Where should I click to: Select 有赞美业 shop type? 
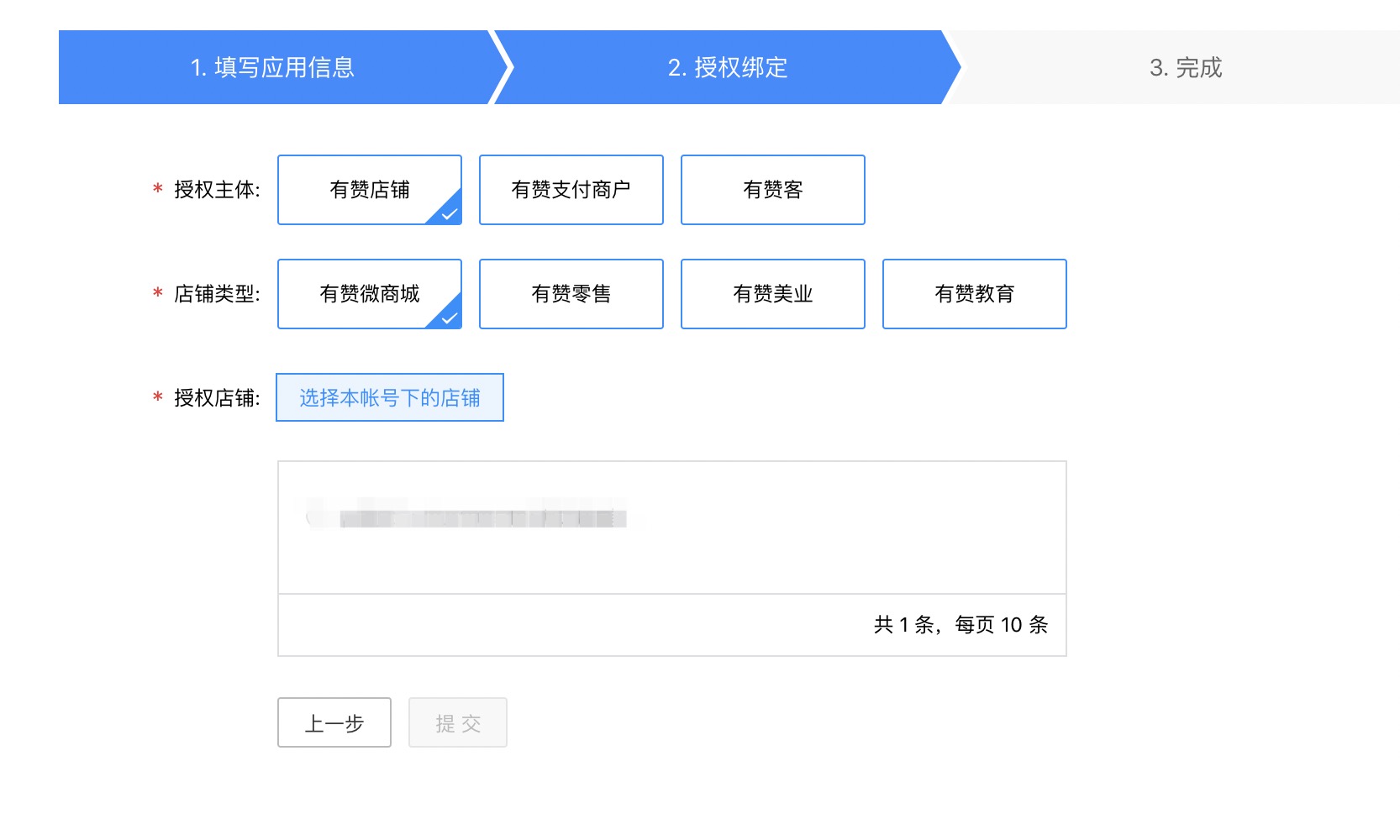773,294
